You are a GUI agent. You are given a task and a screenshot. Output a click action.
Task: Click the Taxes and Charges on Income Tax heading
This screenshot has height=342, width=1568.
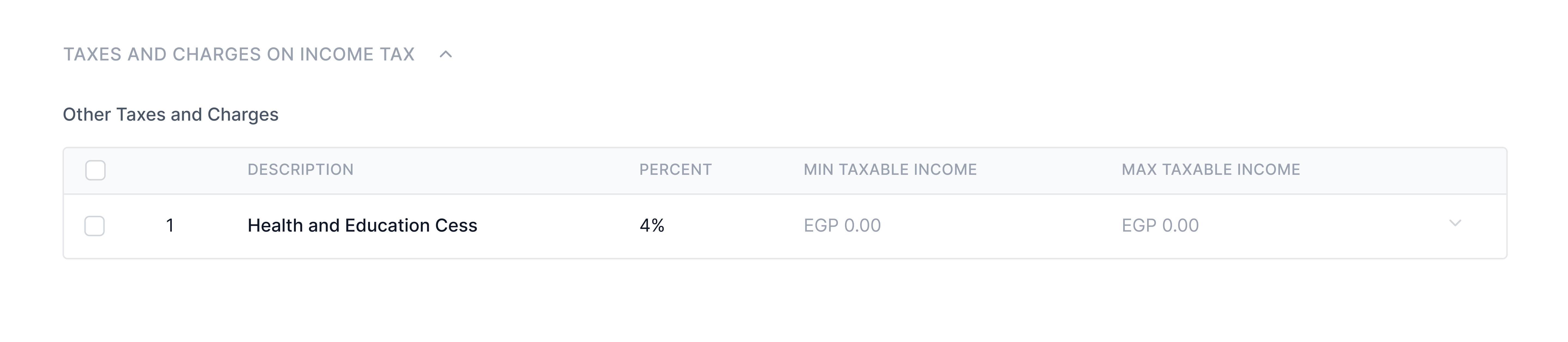239,55
